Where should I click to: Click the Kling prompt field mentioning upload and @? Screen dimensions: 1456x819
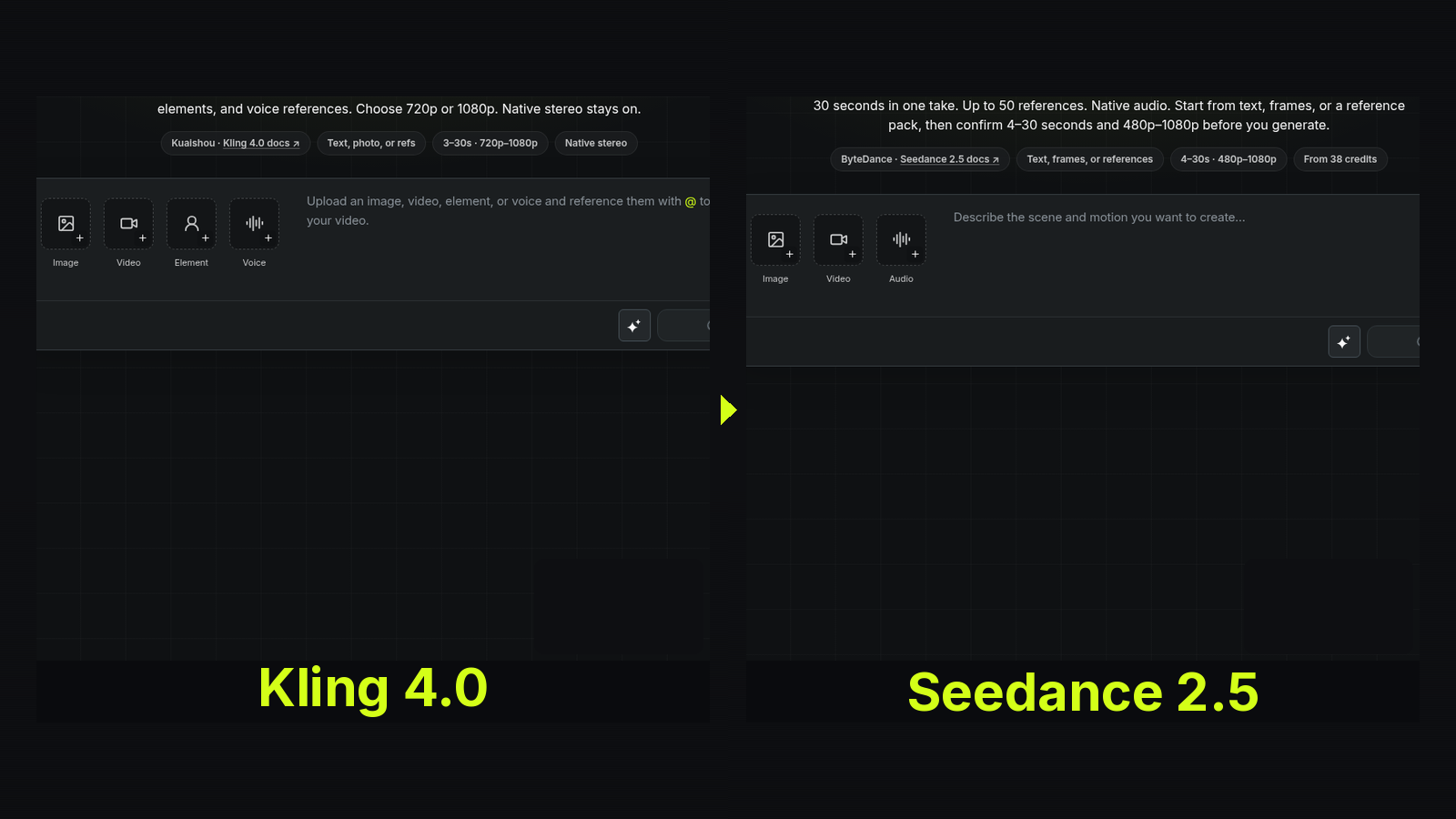508,211
